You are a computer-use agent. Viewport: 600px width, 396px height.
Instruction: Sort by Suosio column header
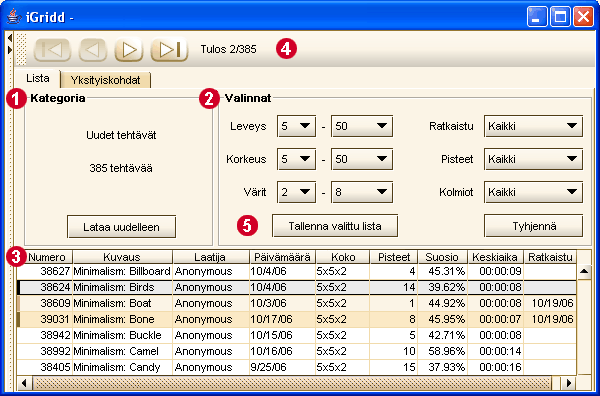[442, 257]
